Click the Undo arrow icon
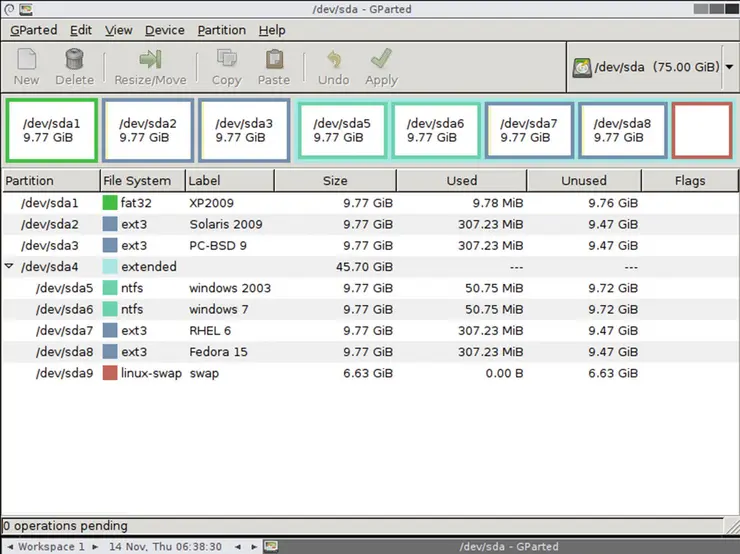Image resolution: width=740 pixels, height=554 pixels. click(x=333, y=60)
